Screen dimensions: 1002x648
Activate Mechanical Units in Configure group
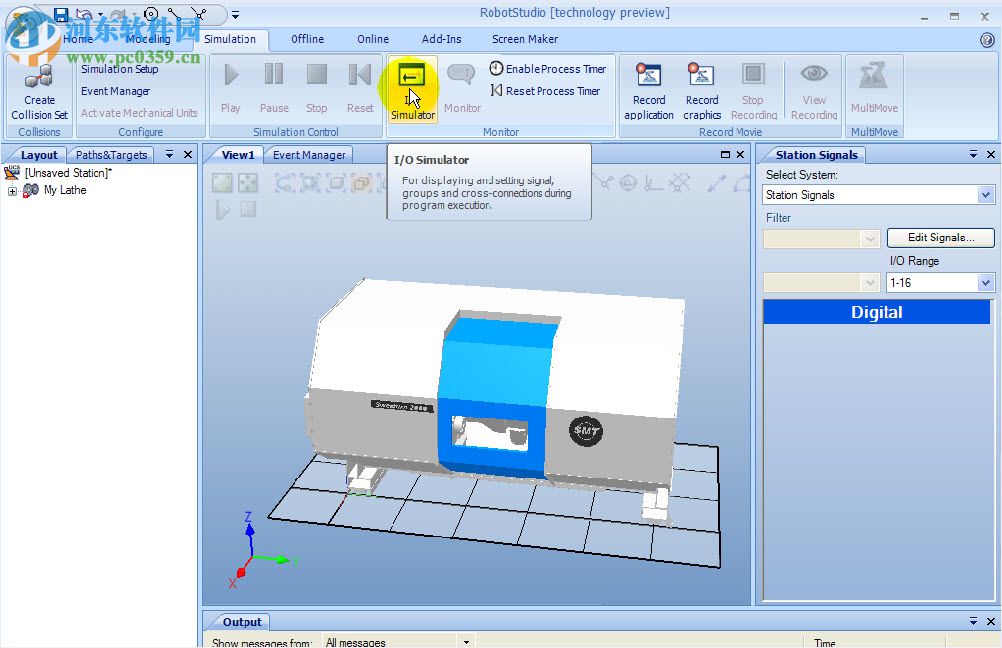pyautogui.click(x=140, y=113)
